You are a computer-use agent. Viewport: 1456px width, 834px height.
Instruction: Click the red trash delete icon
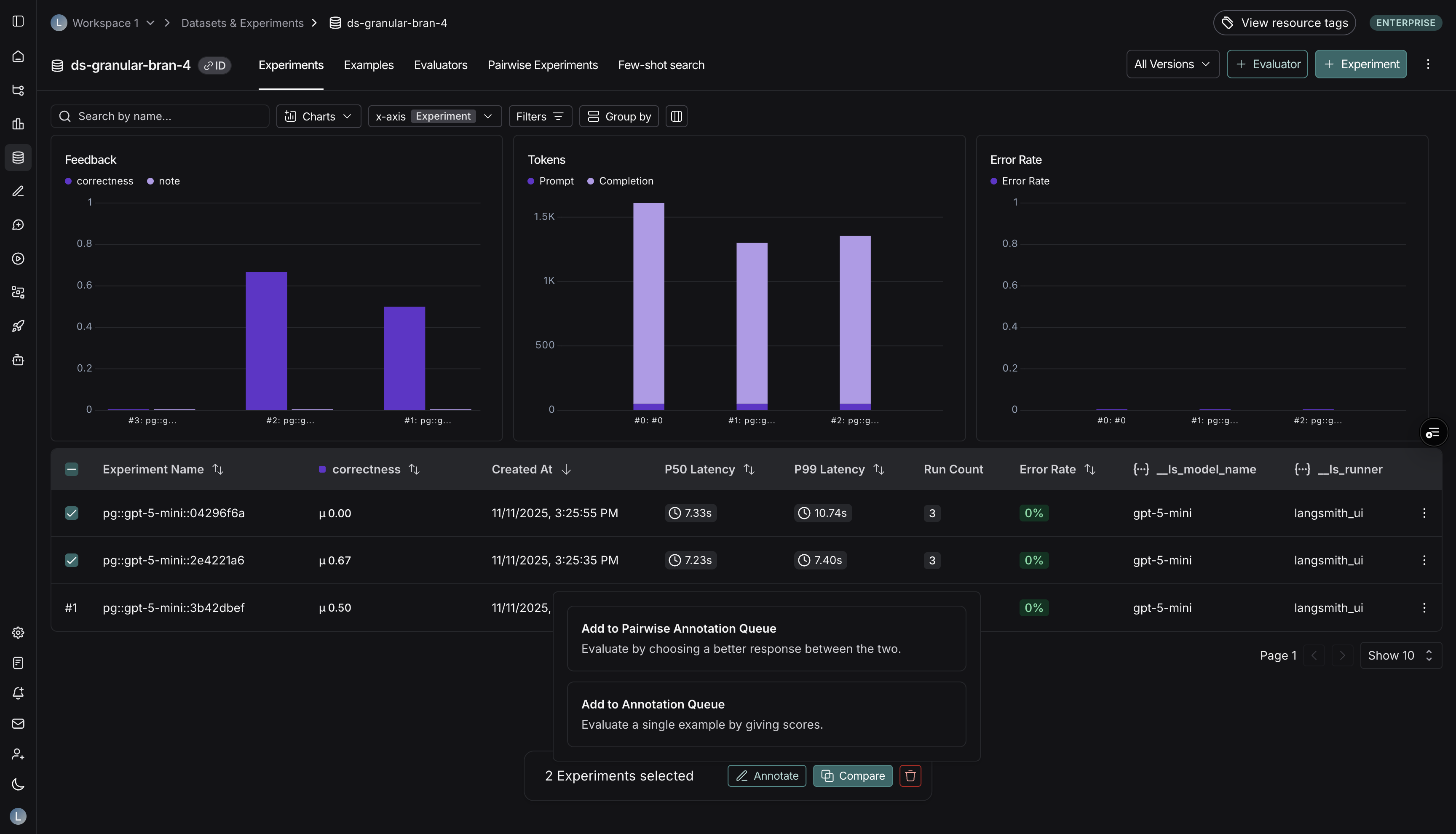910,775
